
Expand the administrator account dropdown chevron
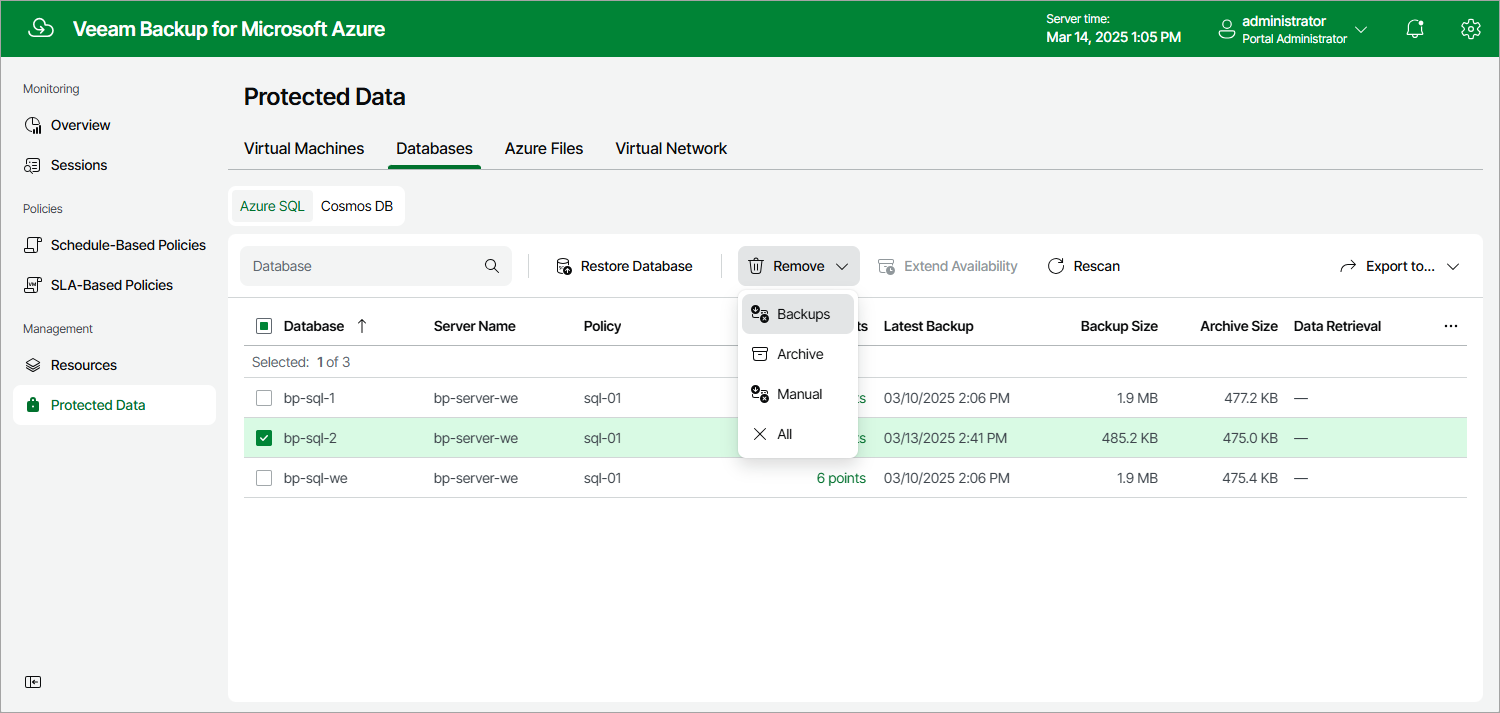pyautogui.click(x=1361, y=30)
